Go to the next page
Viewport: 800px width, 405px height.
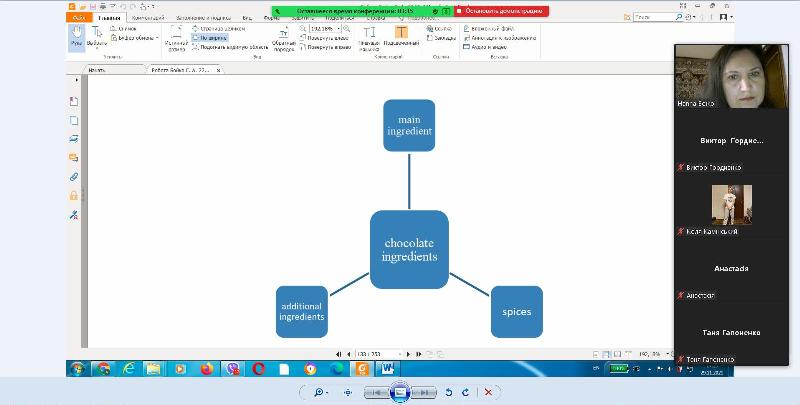(x=408, y=354)
